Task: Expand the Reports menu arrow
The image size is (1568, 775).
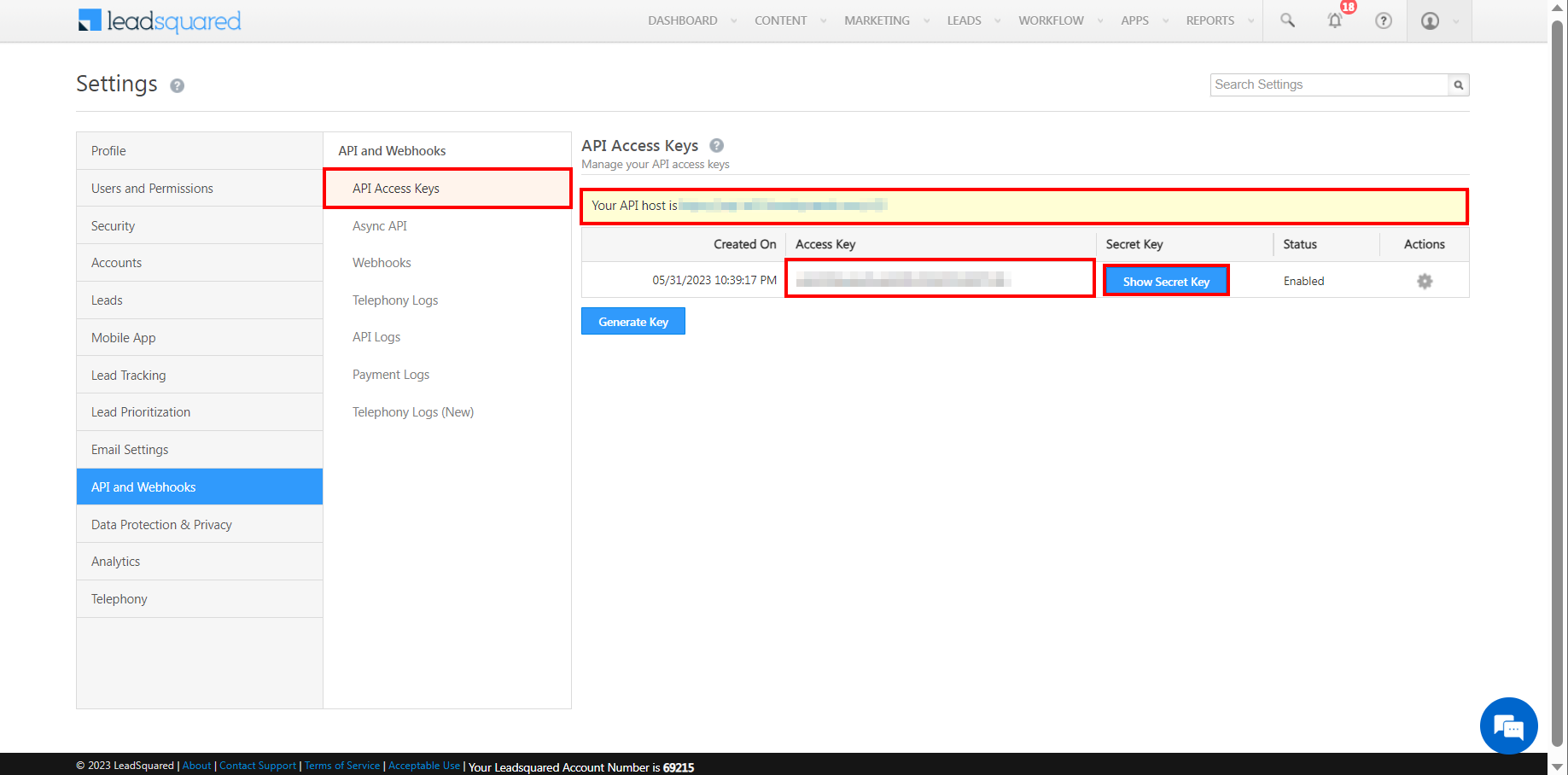Action: pos(1250,21)
